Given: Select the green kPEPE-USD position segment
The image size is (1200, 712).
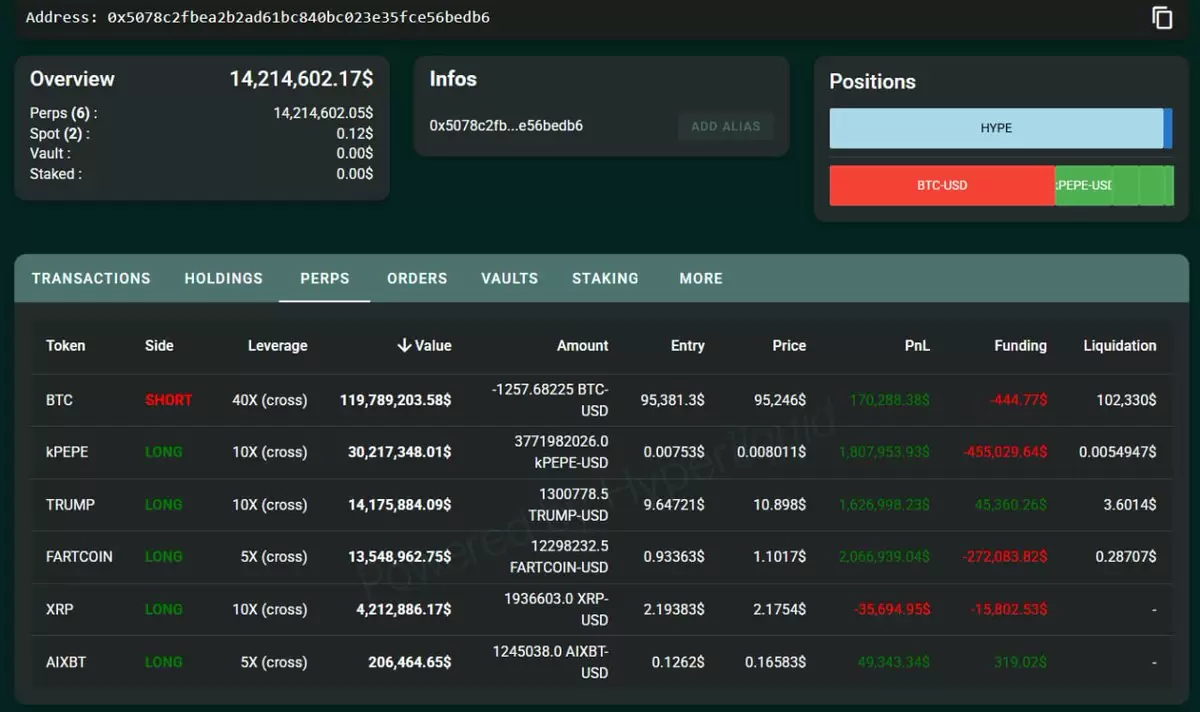Looking at the screenshot, I should pyautogui.click(x=1084, y=185).
